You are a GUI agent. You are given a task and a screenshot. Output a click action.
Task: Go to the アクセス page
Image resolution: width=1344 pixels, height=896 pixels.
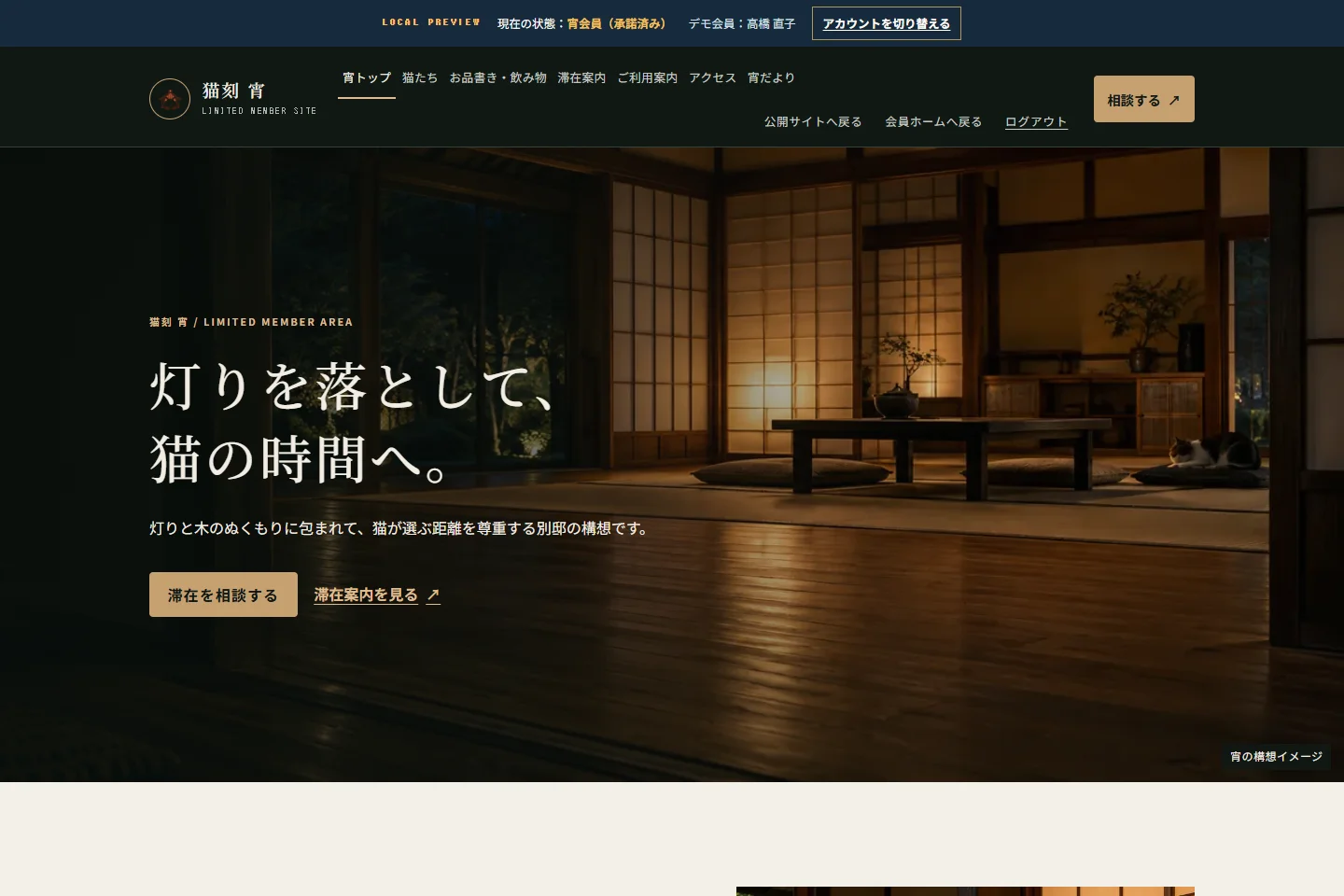click(x=713, y=78)
